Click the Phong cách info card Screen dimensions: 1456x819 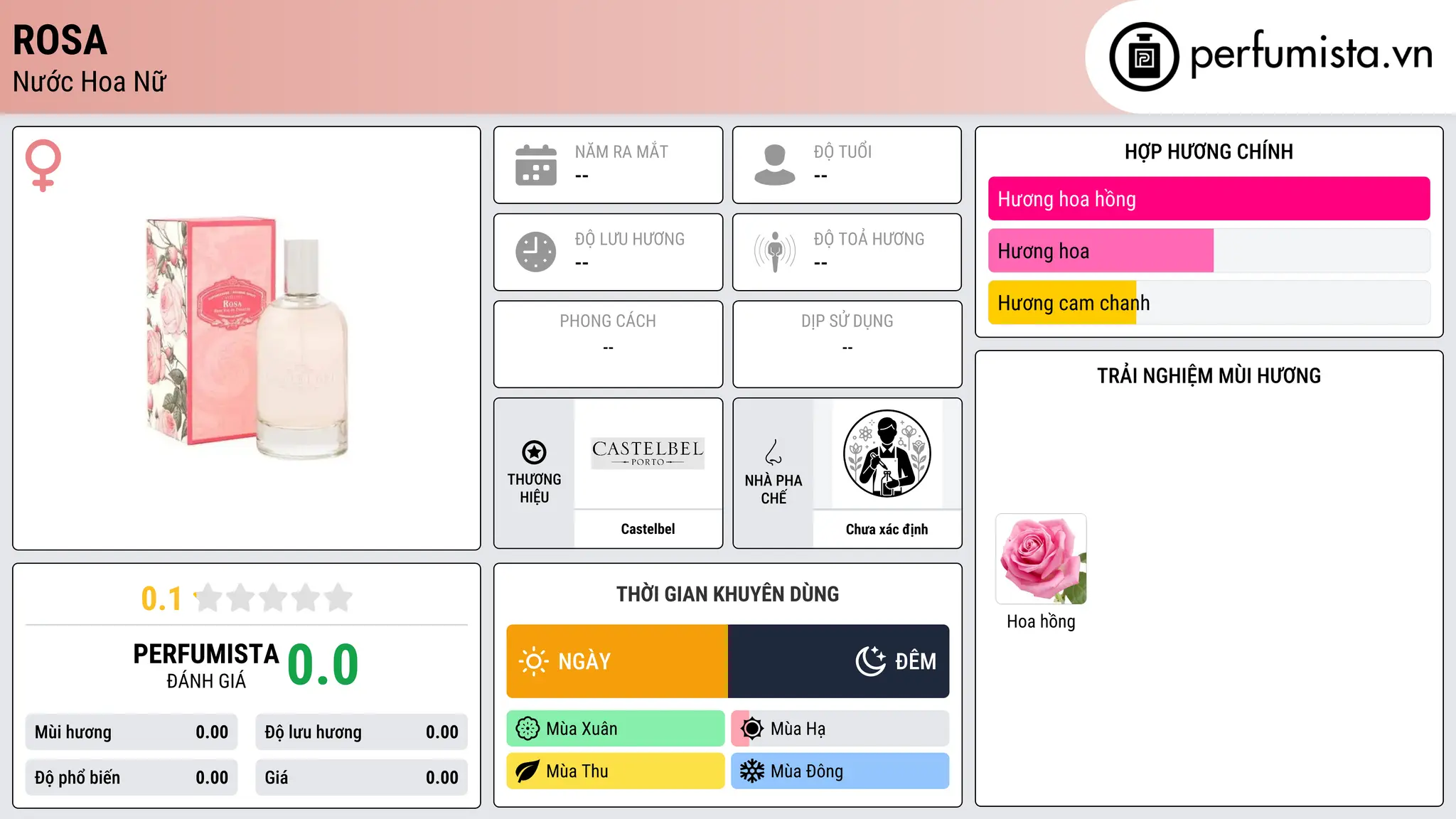click(x=608, y=344)
